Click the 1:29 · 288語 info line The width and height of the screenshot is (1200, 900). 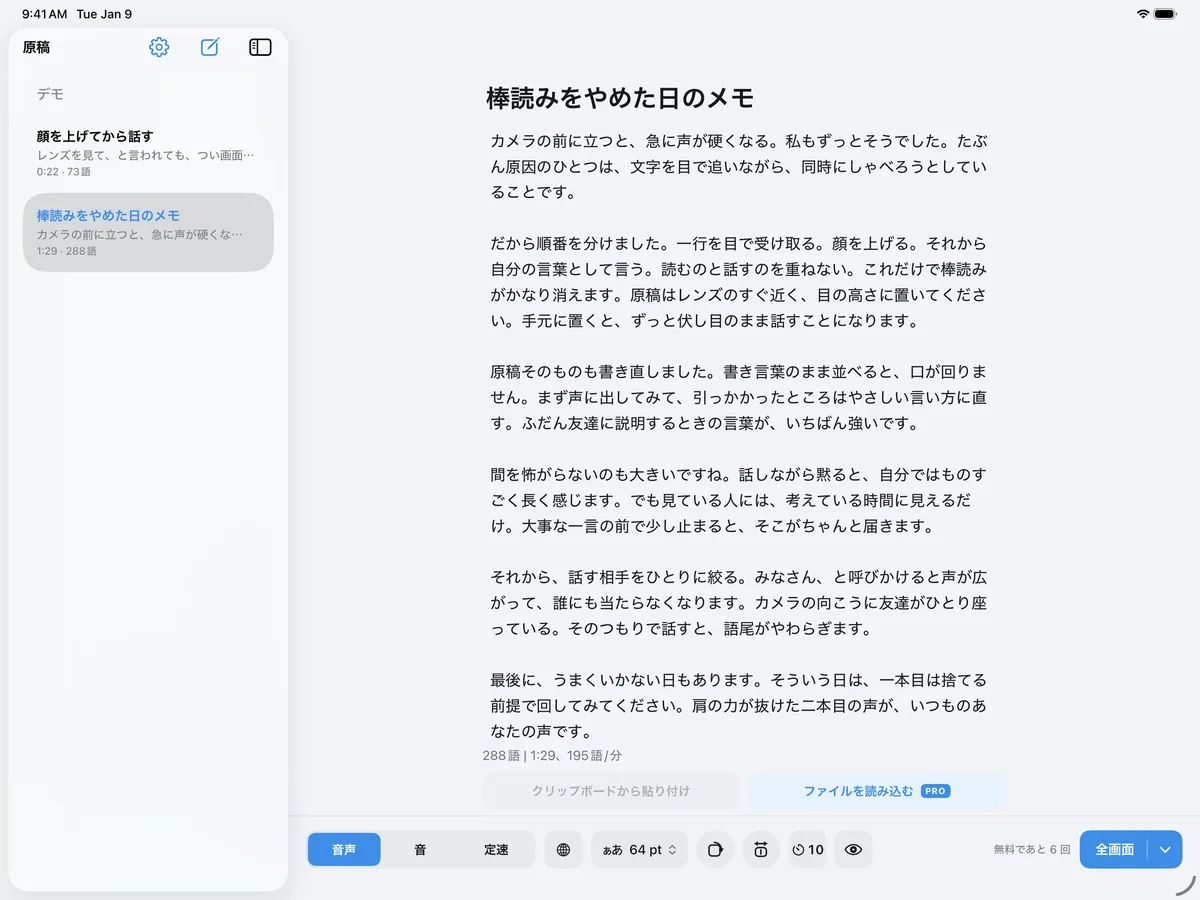point(67,251)
